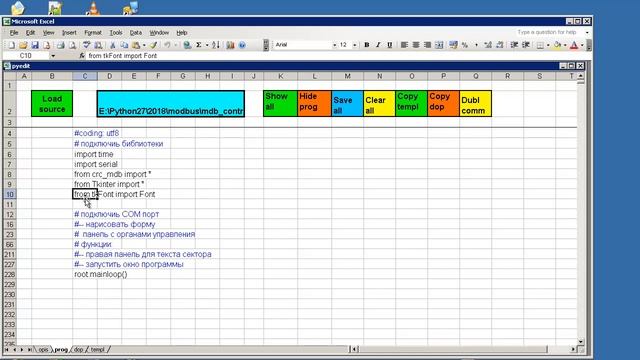Viewport: 640px width, 360px height.
Task: Expand the Paste options arrow
Action: point(144,45)
